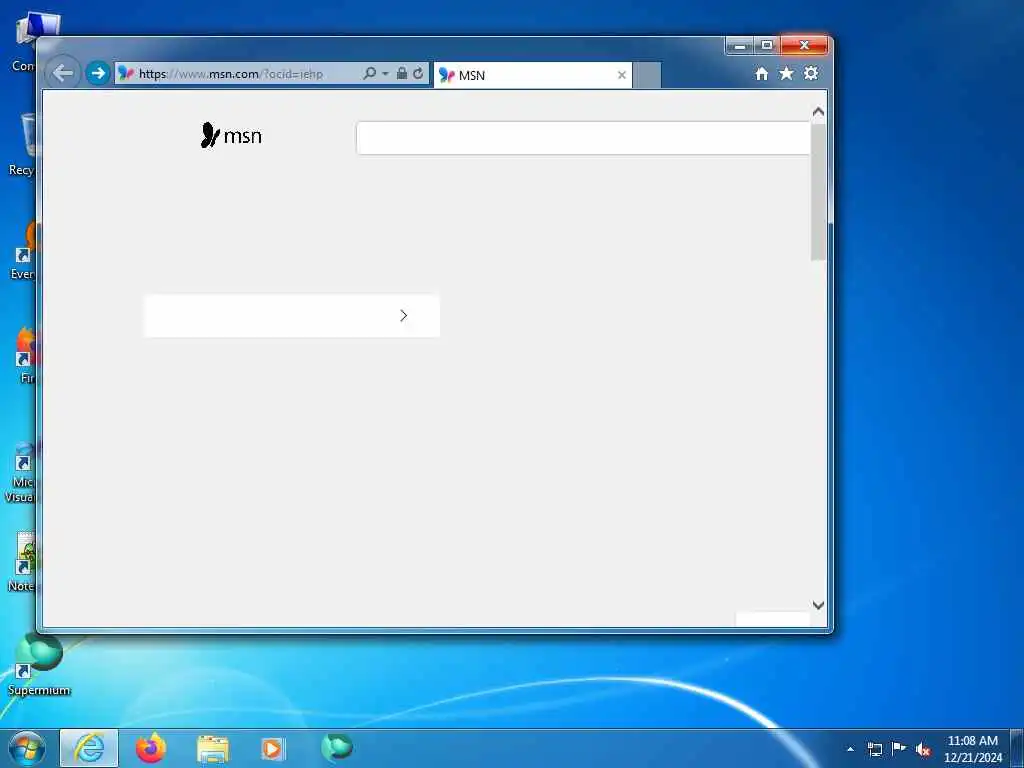
Task: Launch Supermium from the taskbar
Action: [337, 747]
